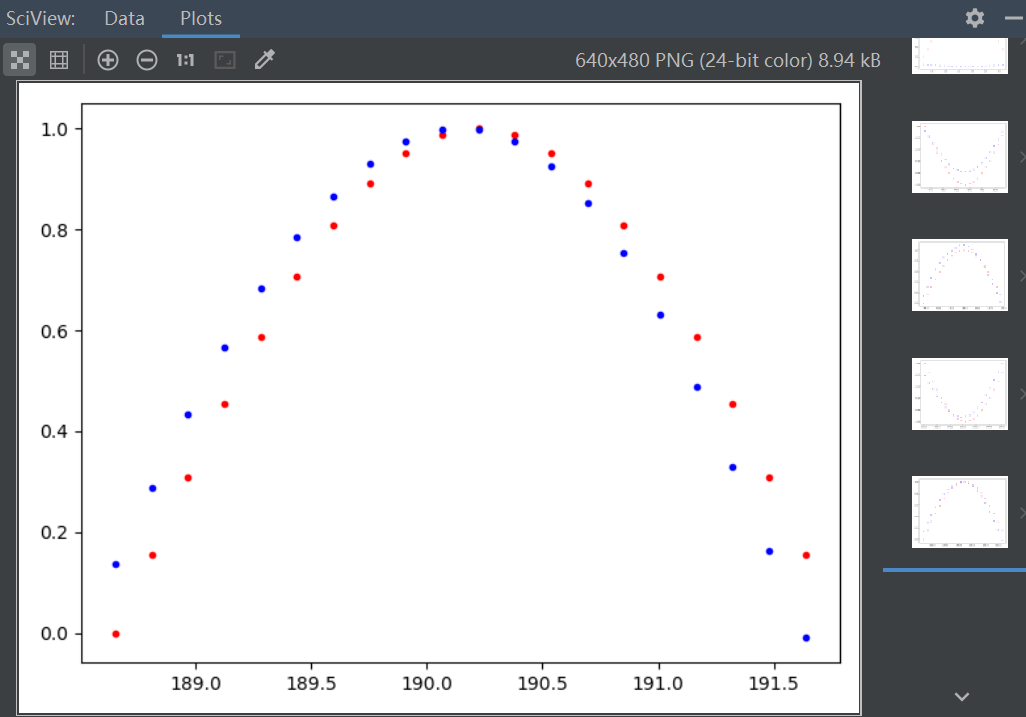
Task: Switch to the Data tab
Action: coord(124,18)
